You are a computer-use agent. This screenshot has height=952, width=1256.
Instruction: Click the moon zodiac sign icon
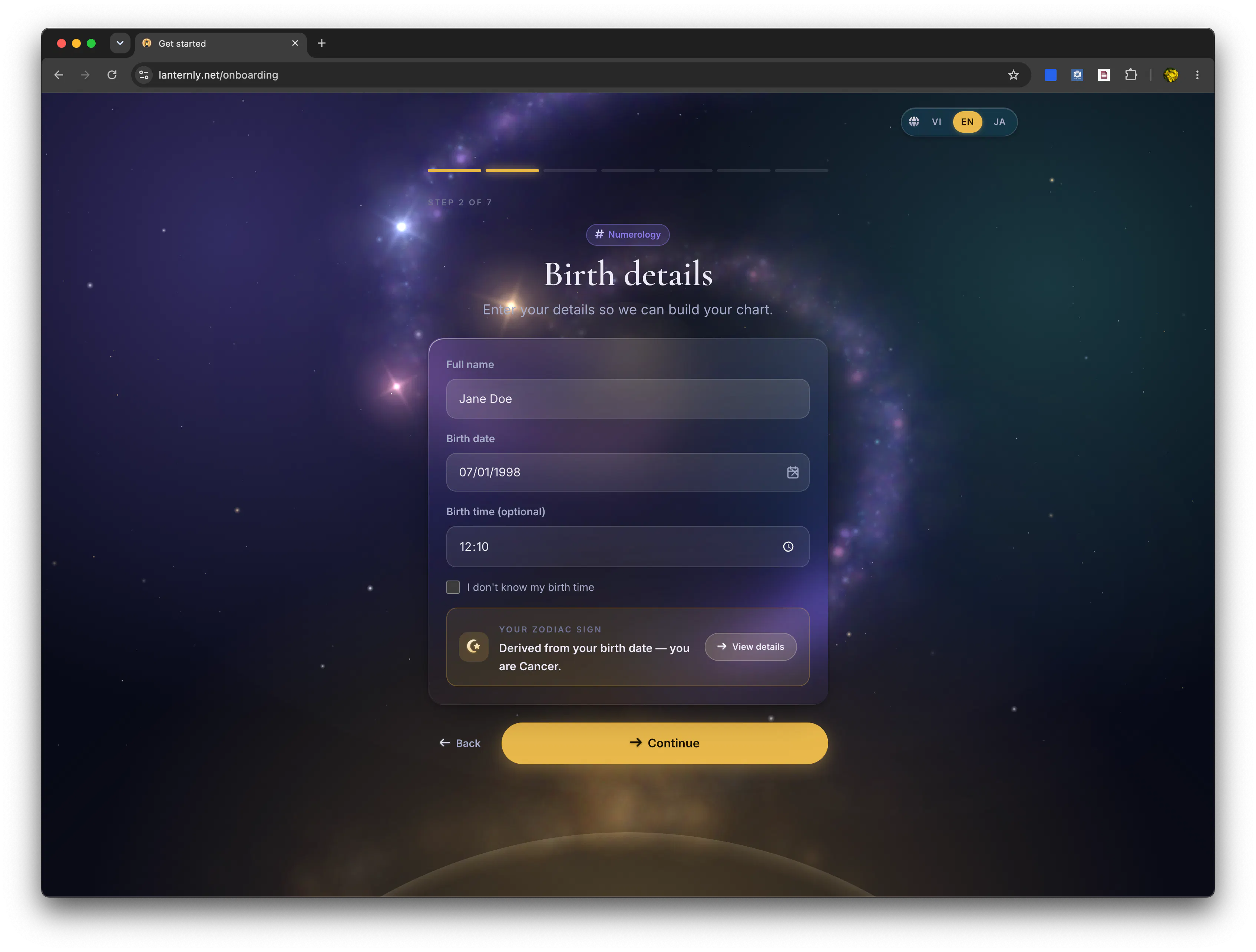point(473,647)
